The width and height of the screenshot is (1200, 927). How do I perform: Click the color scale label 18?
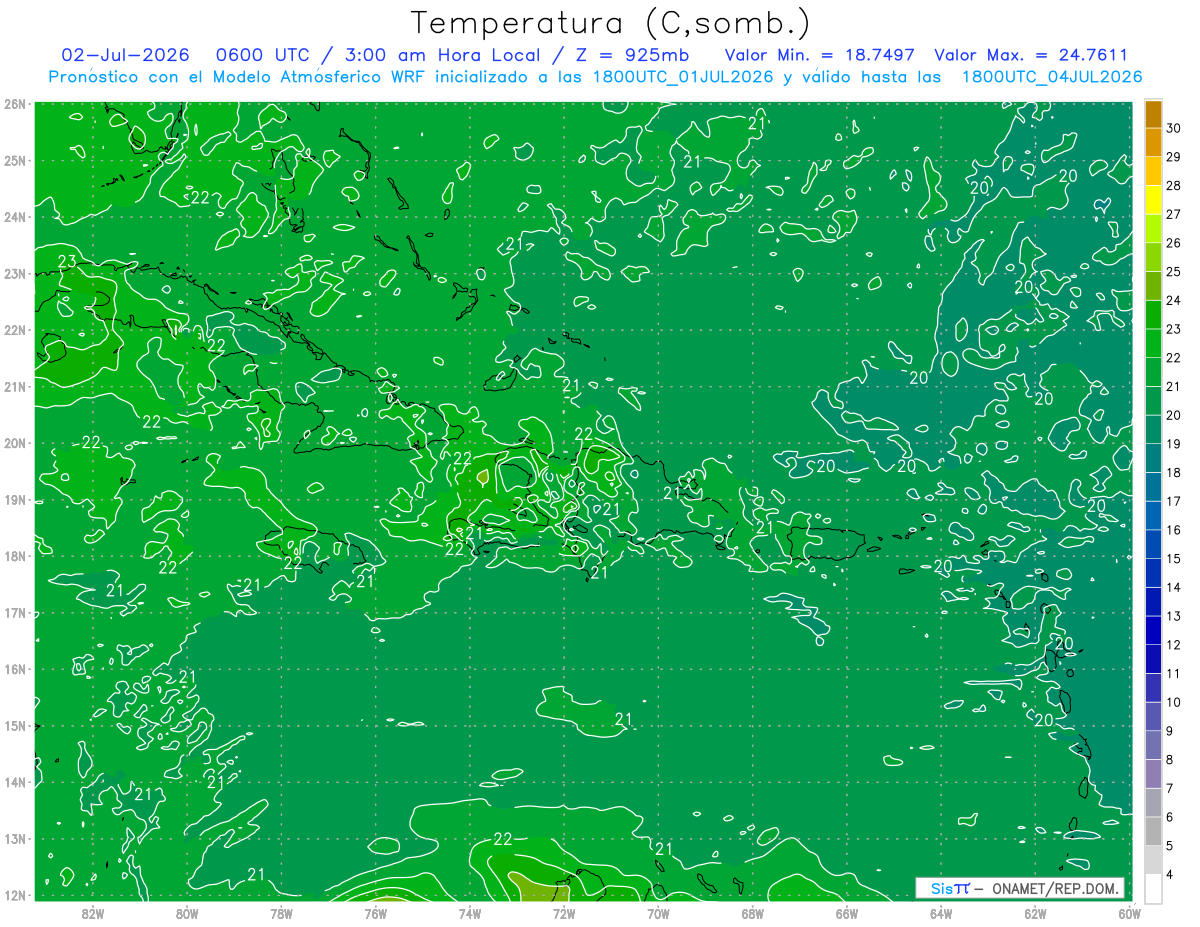[1174, 473]
